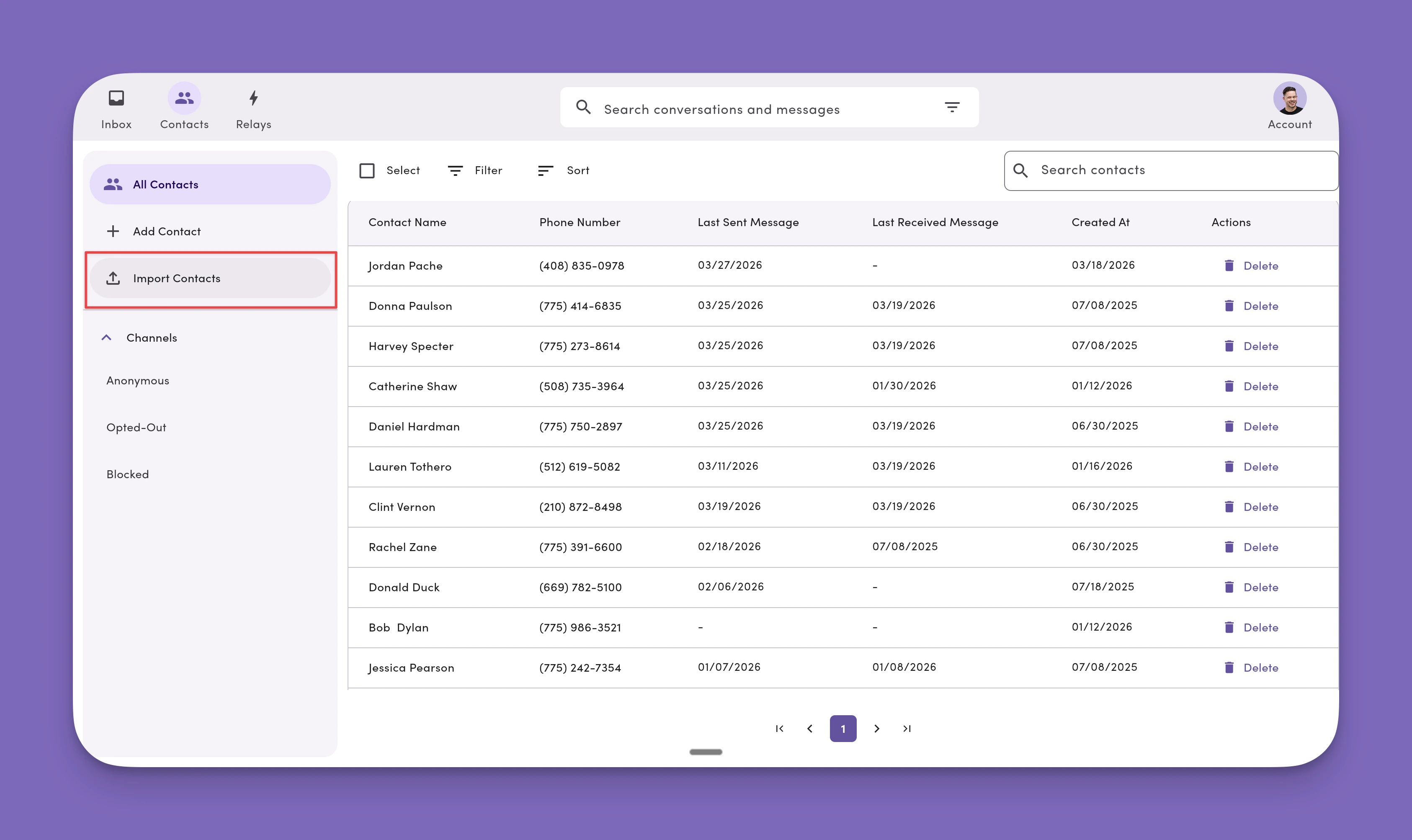Open Relays lightning bolt icon

pos(253,98)
